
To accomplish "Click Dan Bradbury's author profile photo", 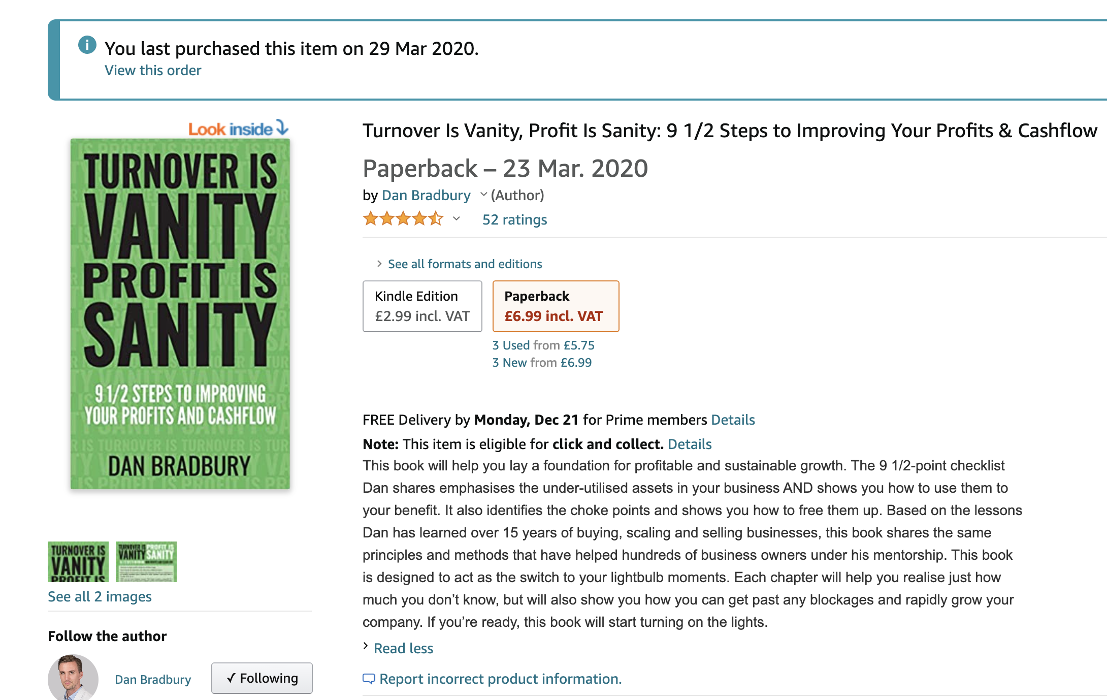I will click(73, 678).
